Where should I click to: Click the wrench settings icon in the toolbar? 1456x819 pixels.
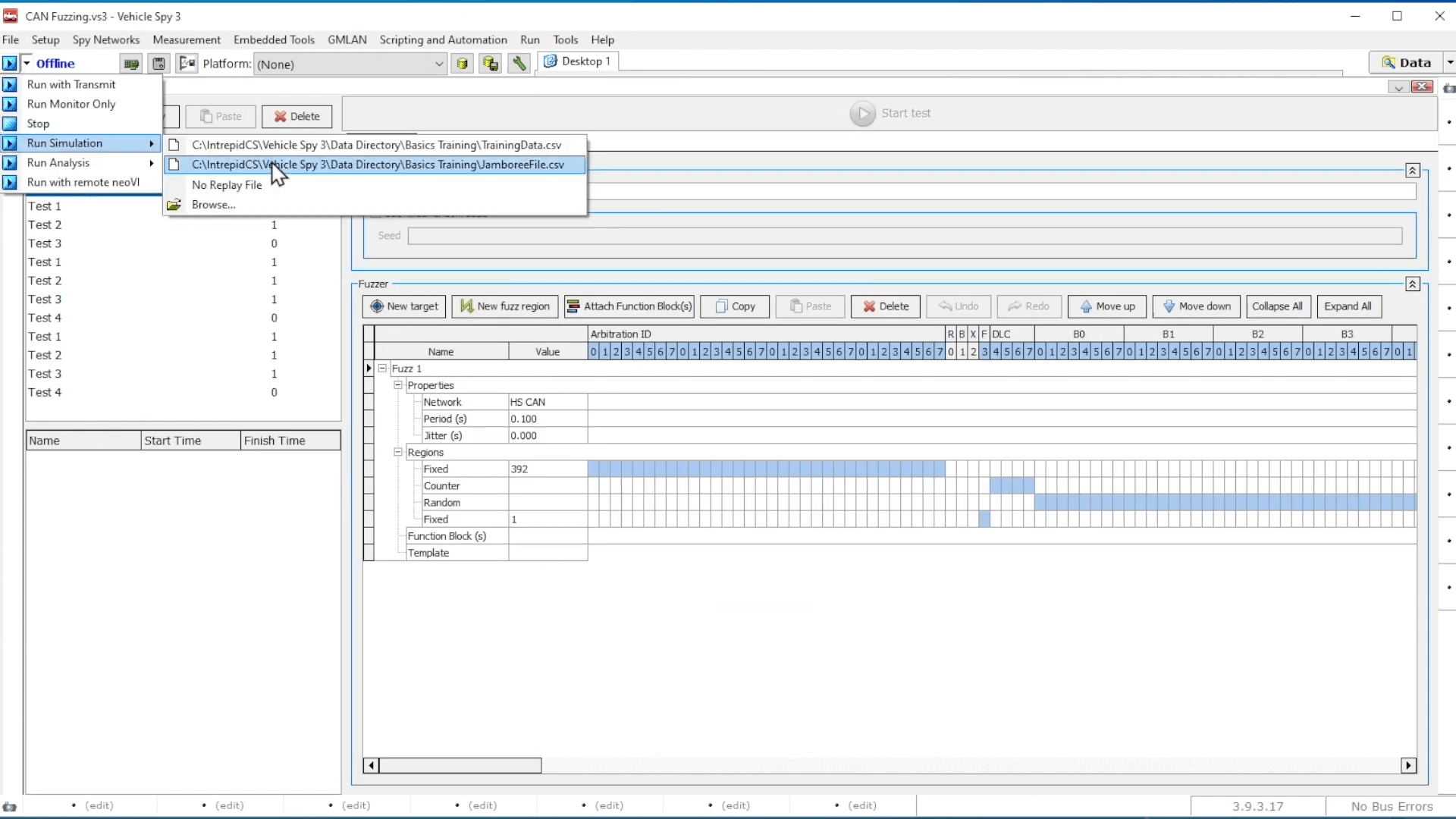click(x=519, y=64)
